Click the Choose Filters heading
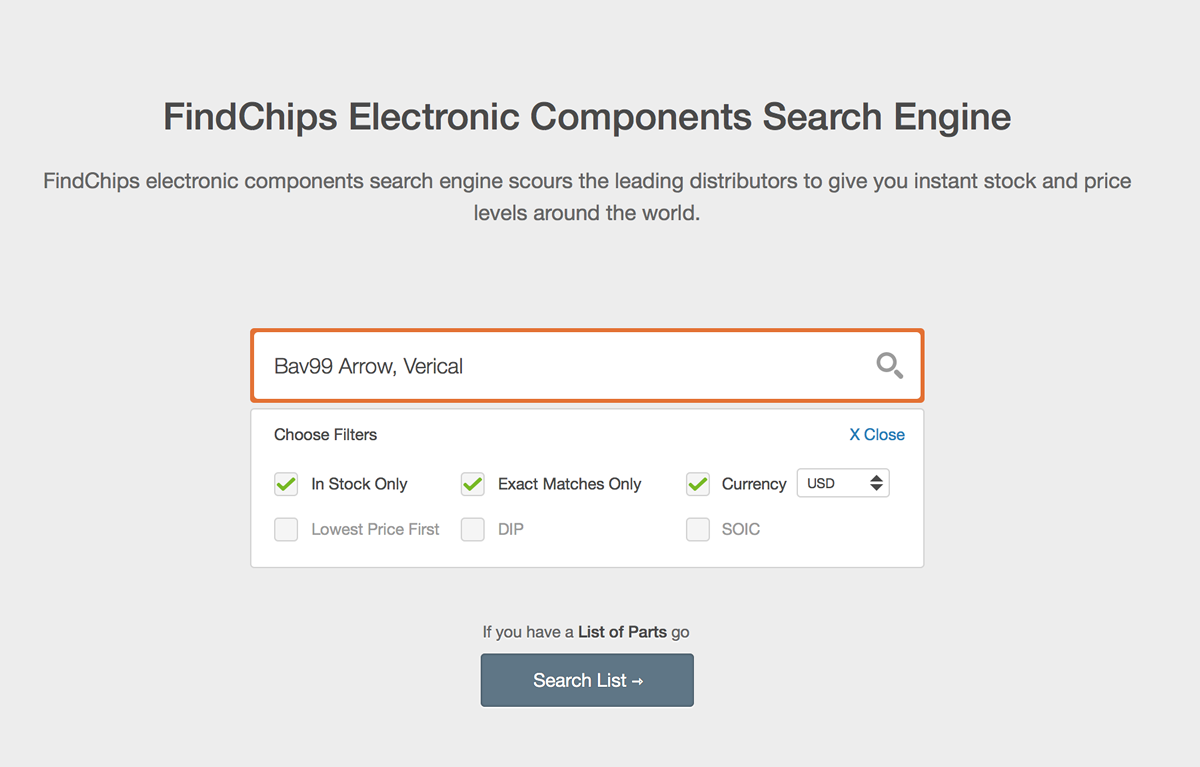 [x=325, y=434]
